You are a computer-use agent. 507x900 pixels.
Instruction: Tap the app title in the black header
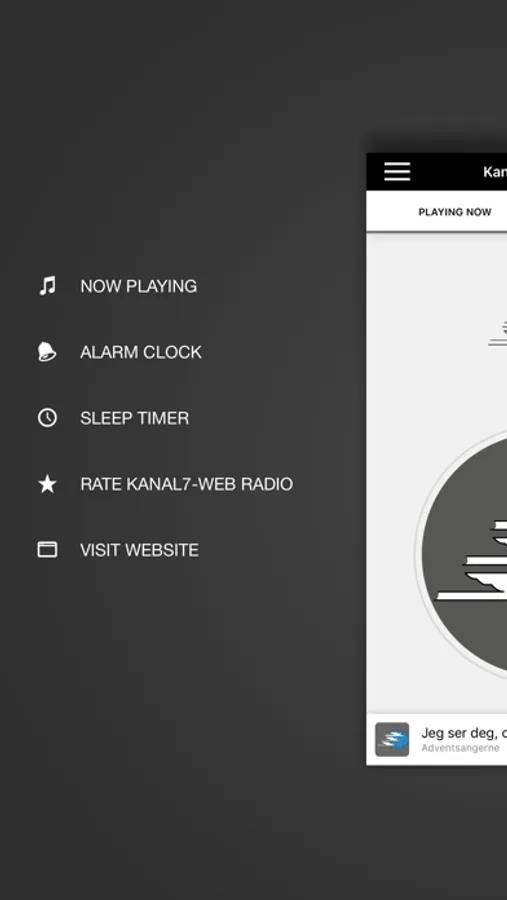[495, 172]
